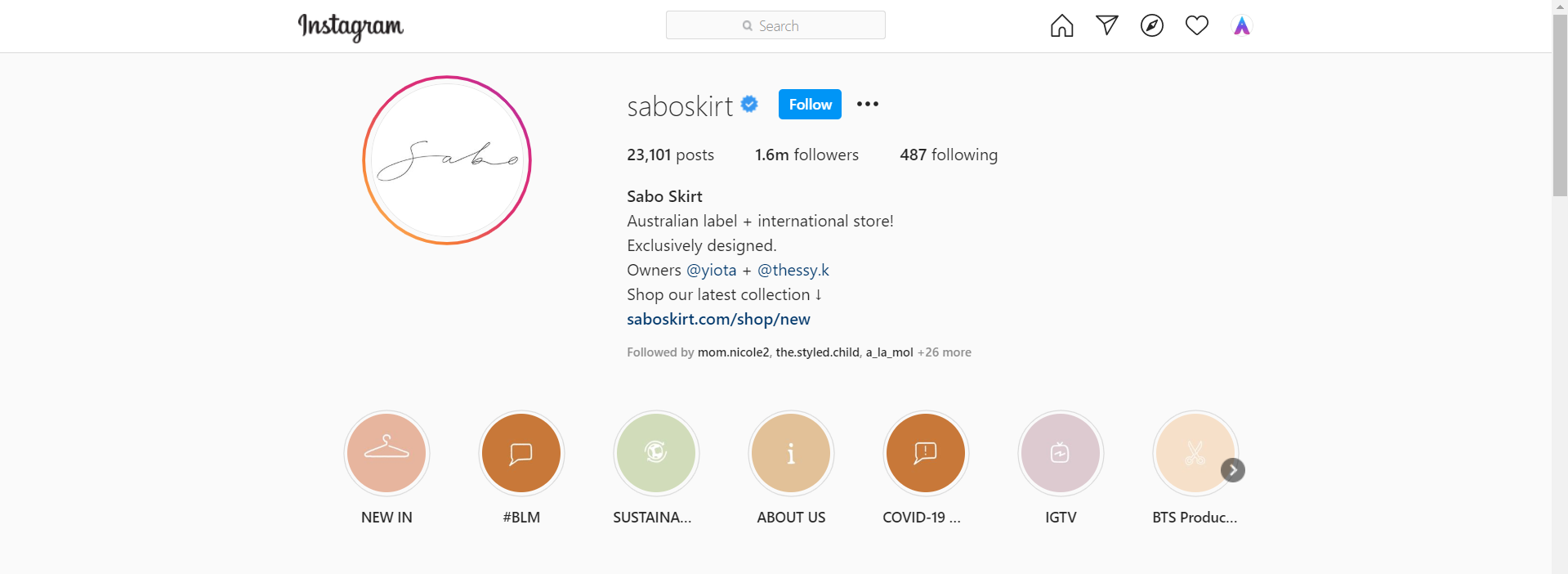View the #BLM story highlight
Screen dimensions: 1568x574
[521, 453]
